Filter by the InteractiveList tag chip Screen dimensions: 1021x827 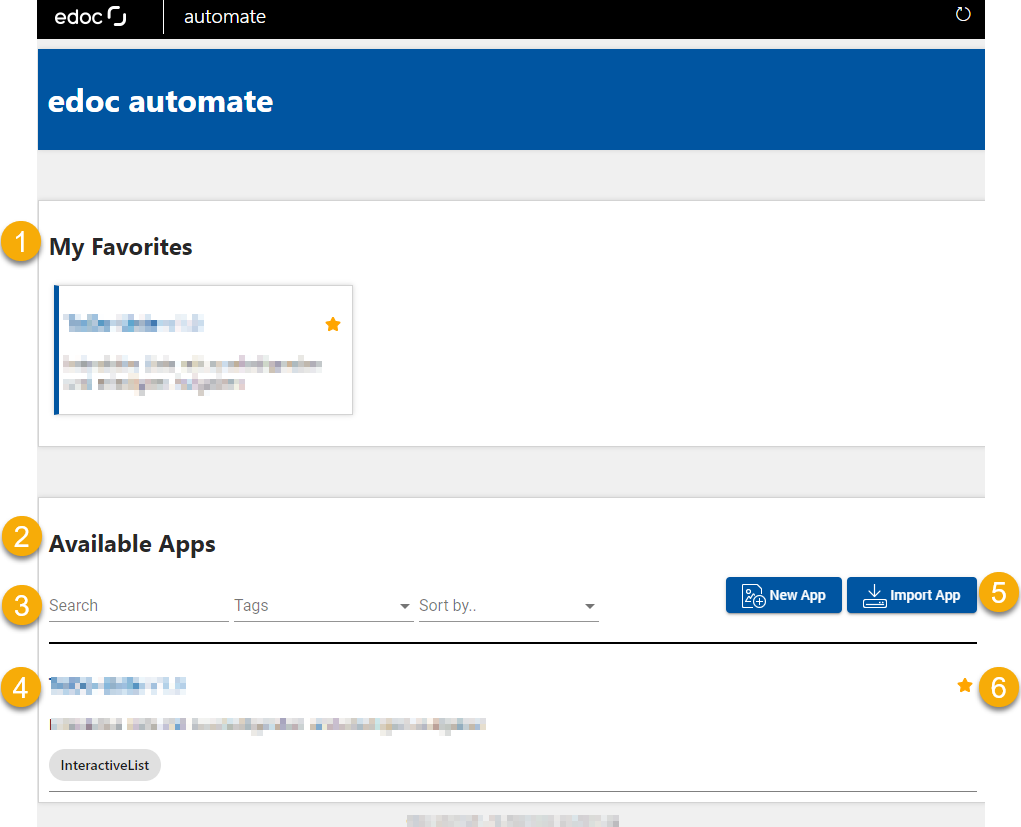105,765
